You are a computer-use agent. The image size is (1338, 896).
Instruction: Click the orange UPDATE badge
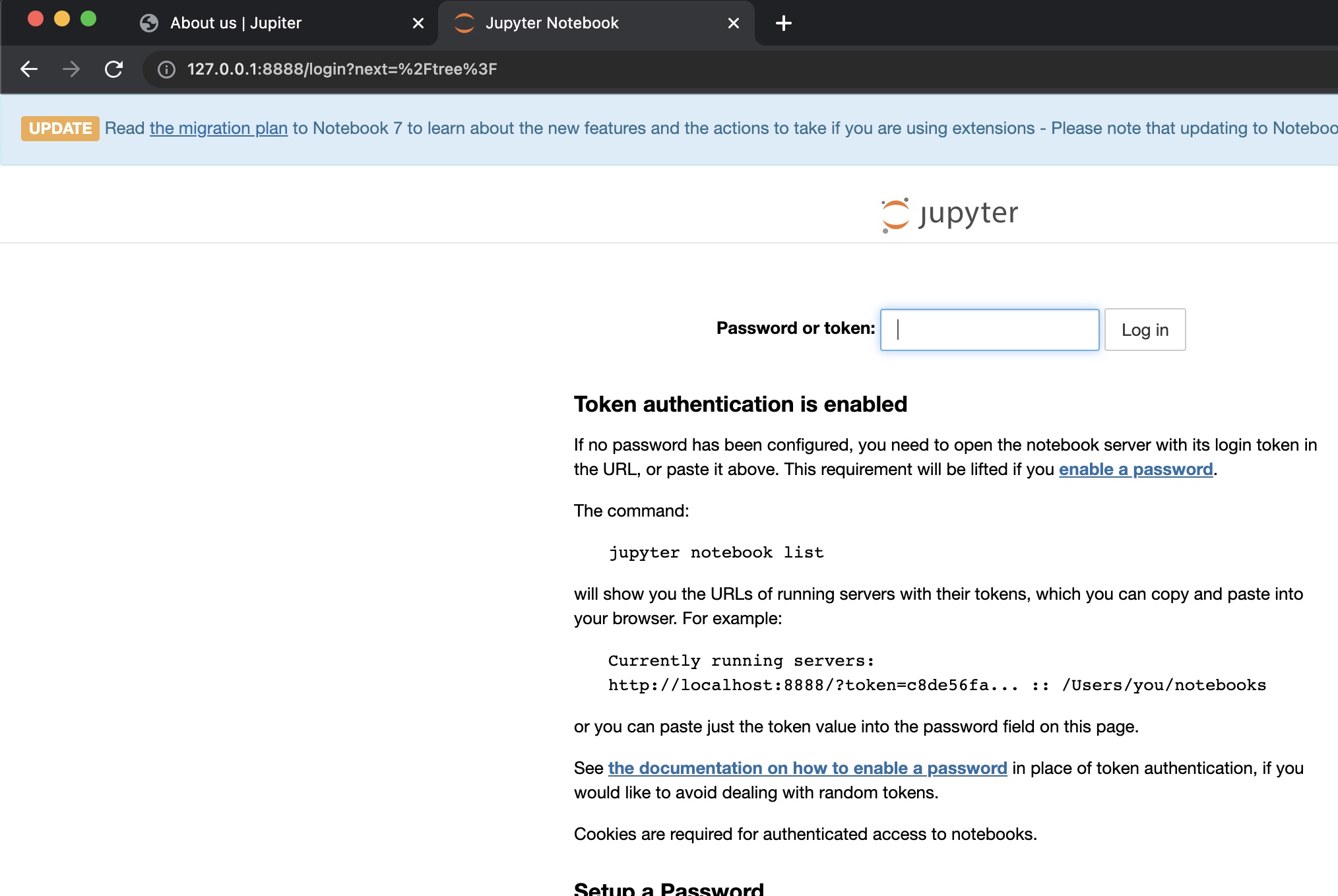pyautogui.click(x=60, y=128)
